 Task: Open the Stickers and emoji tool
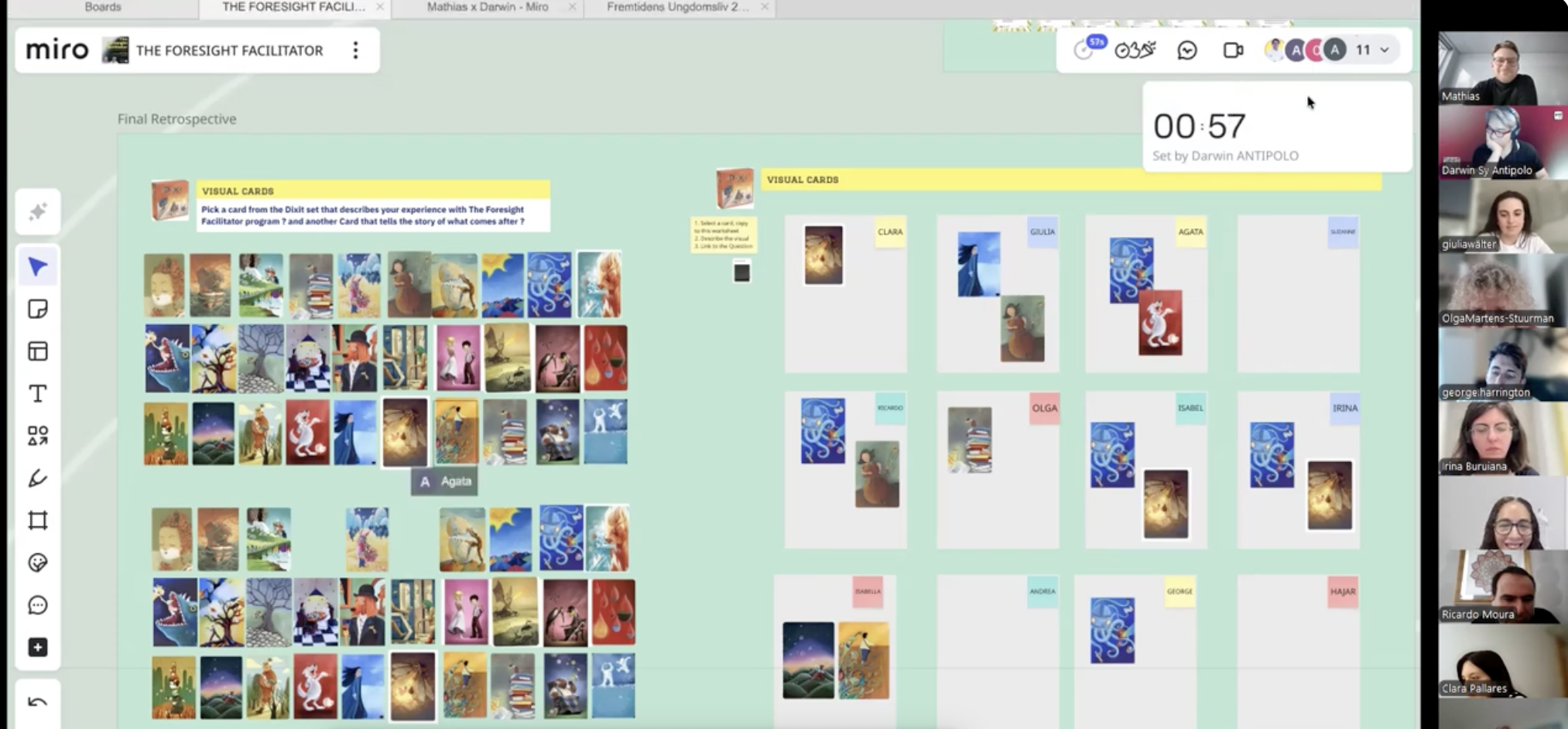[x=38, y=563]
